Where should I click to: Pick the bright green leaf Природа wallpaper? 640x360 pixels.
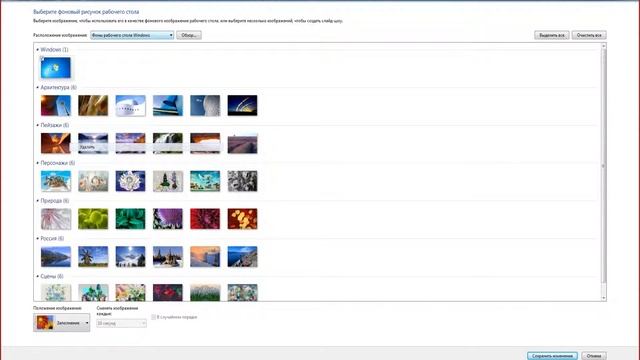[x=93, y=219]
